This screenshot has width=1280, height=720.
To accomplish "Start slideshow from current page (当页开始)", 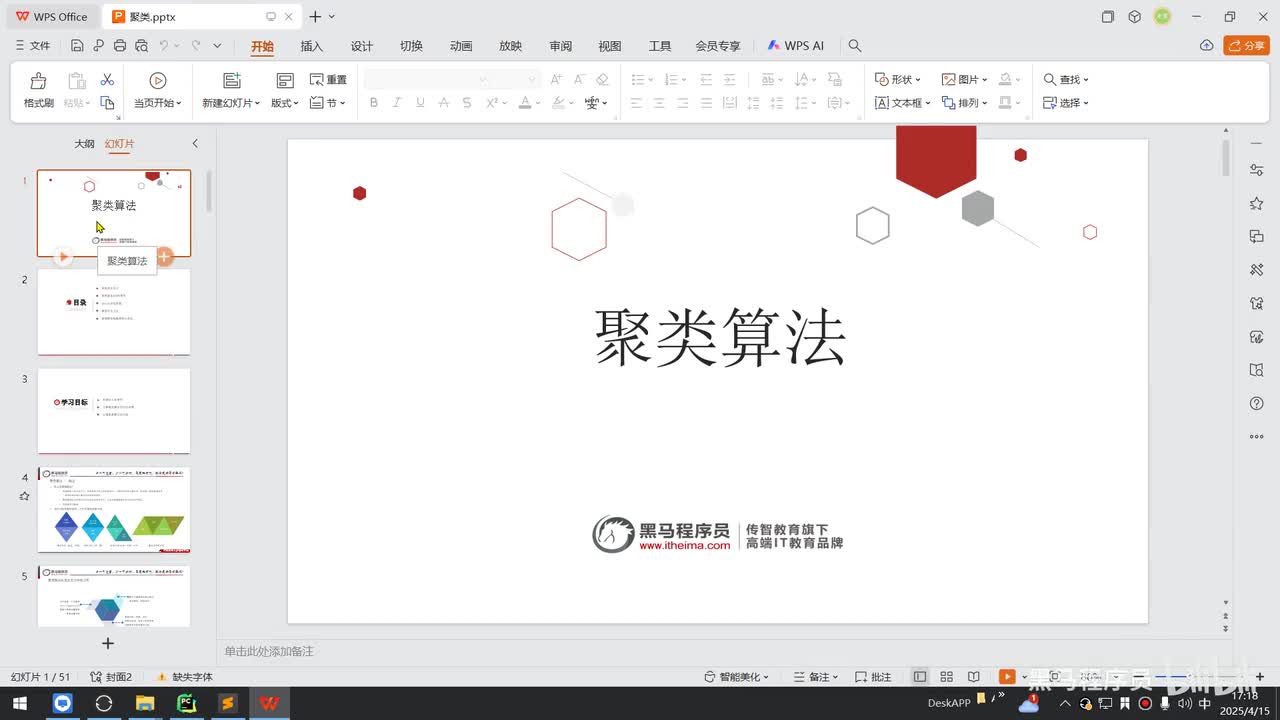I will click(157, 90).
